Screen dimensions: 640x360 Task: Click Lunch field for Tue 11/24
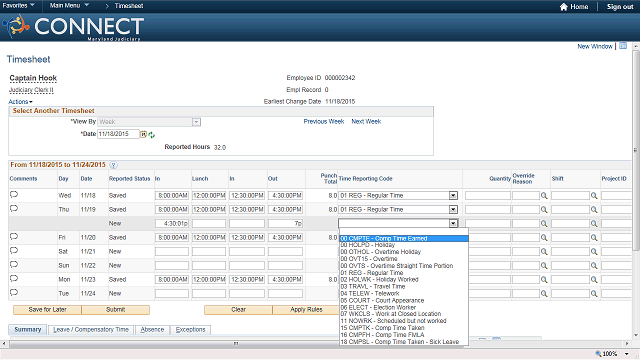click(209, 293)
